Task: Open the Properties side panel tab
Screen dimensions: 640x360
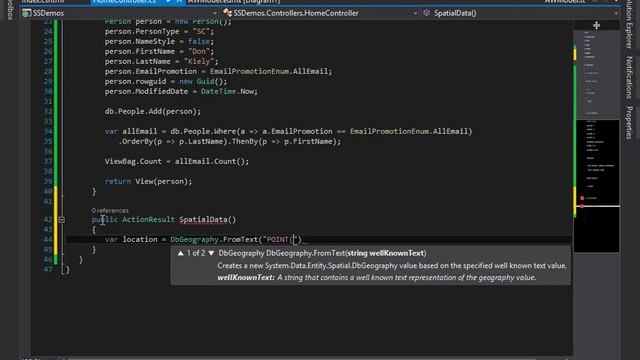Action: click(629, 123)
